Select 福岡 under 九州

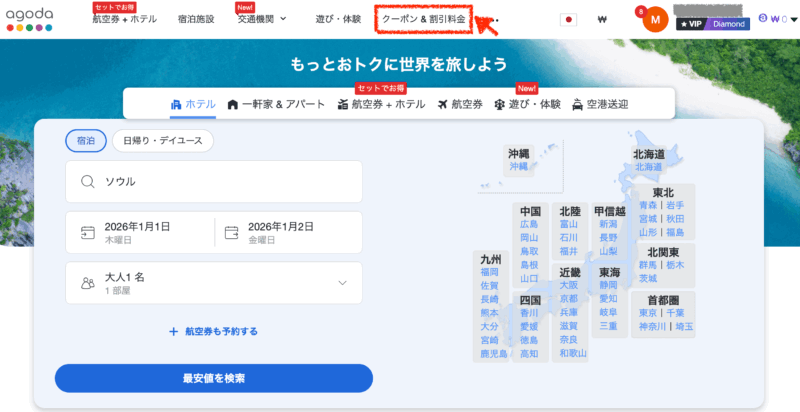(x=489, y=272)
